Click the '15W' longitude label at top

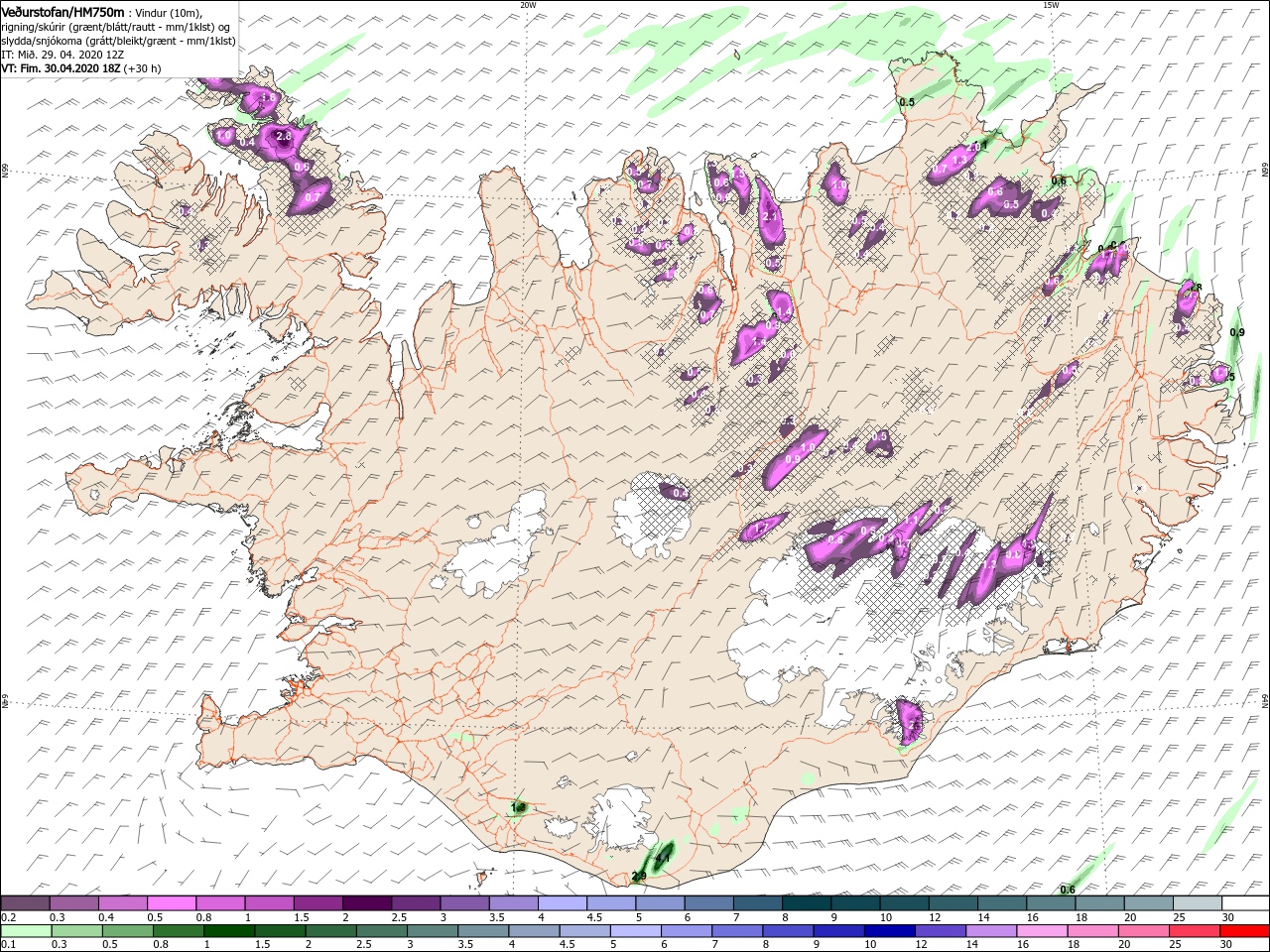[x=1051, y=5]
